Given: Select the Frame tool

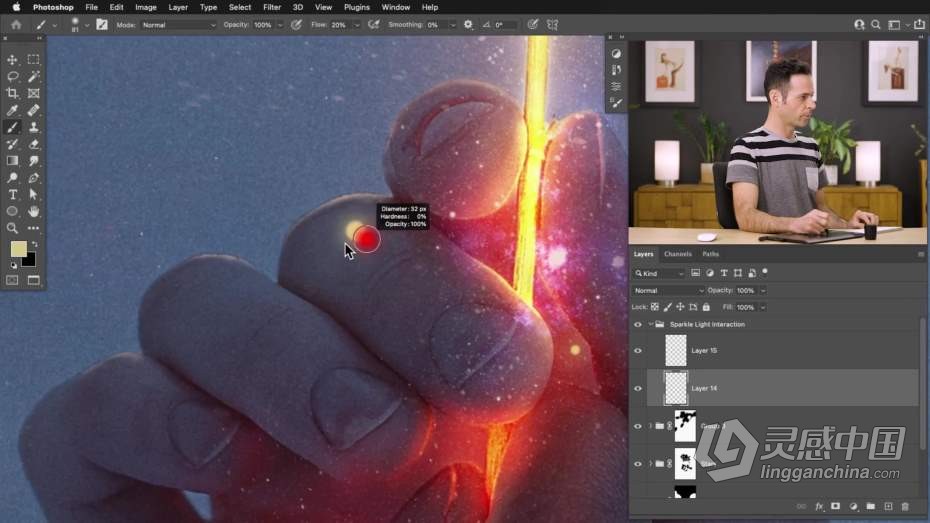Looking at the screenshot, I should (x=33, y=93).
